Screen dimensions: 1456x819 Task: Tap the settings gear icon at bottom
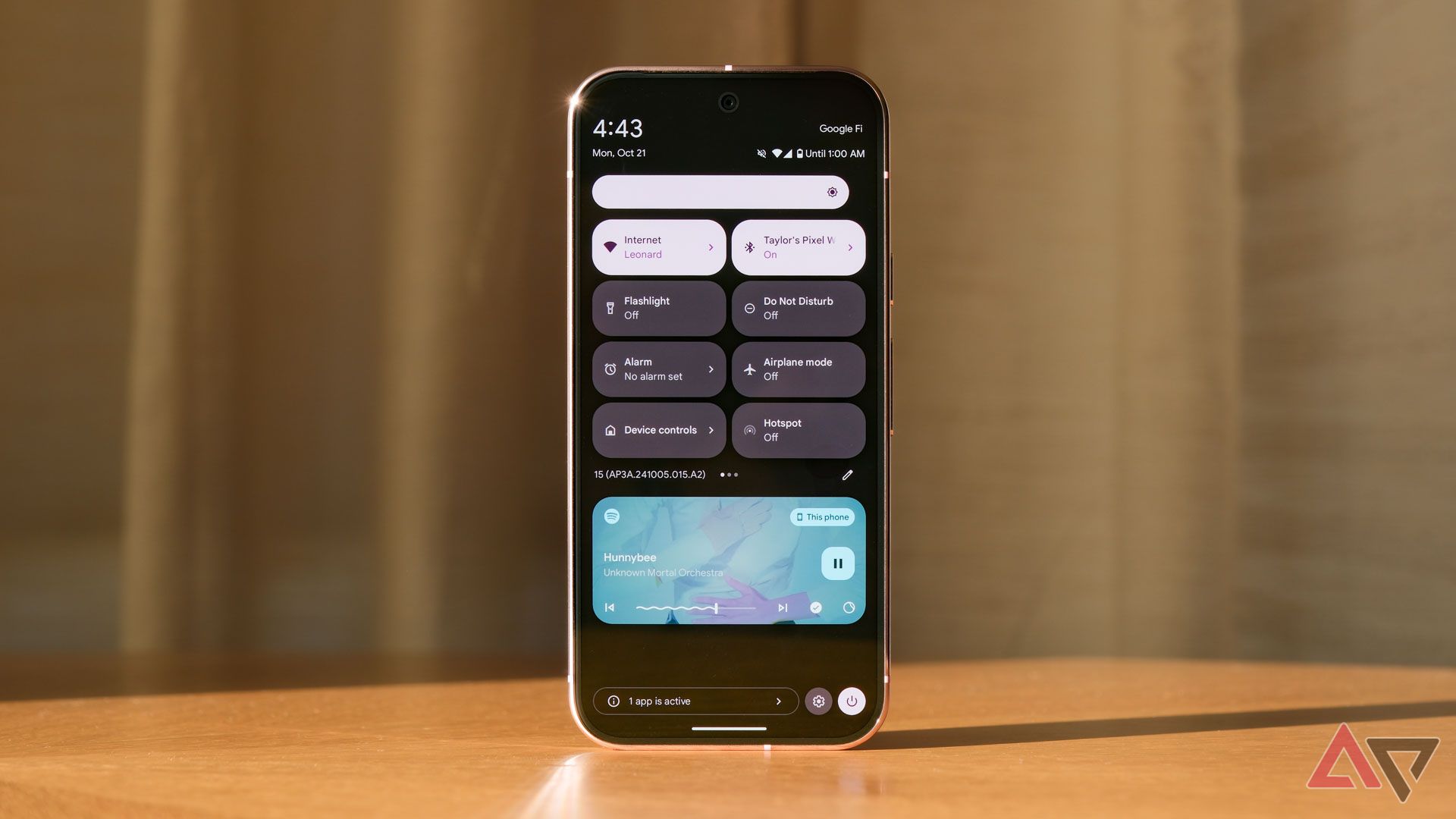coord(818,700)
